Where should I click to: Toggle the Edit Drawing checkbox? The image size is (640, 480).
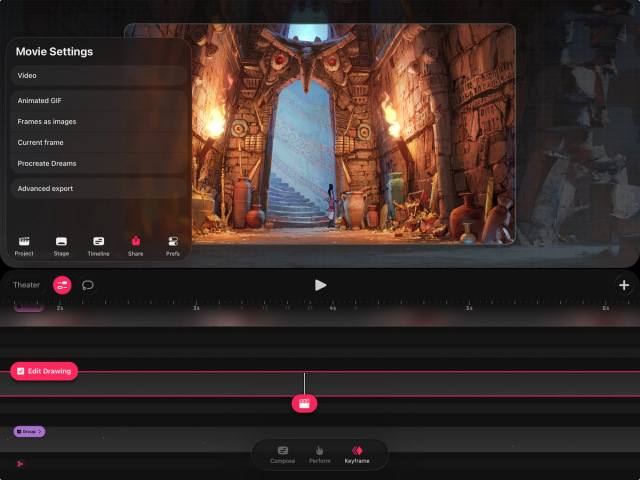click(x=21, y=371)
